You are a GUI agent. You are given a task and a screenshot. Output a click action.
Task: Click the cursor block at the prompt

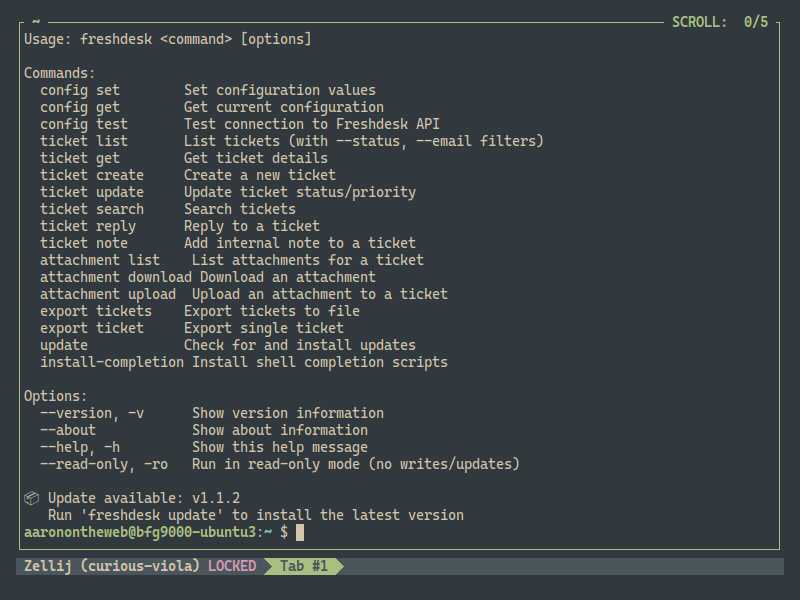[x=300, y=532]
